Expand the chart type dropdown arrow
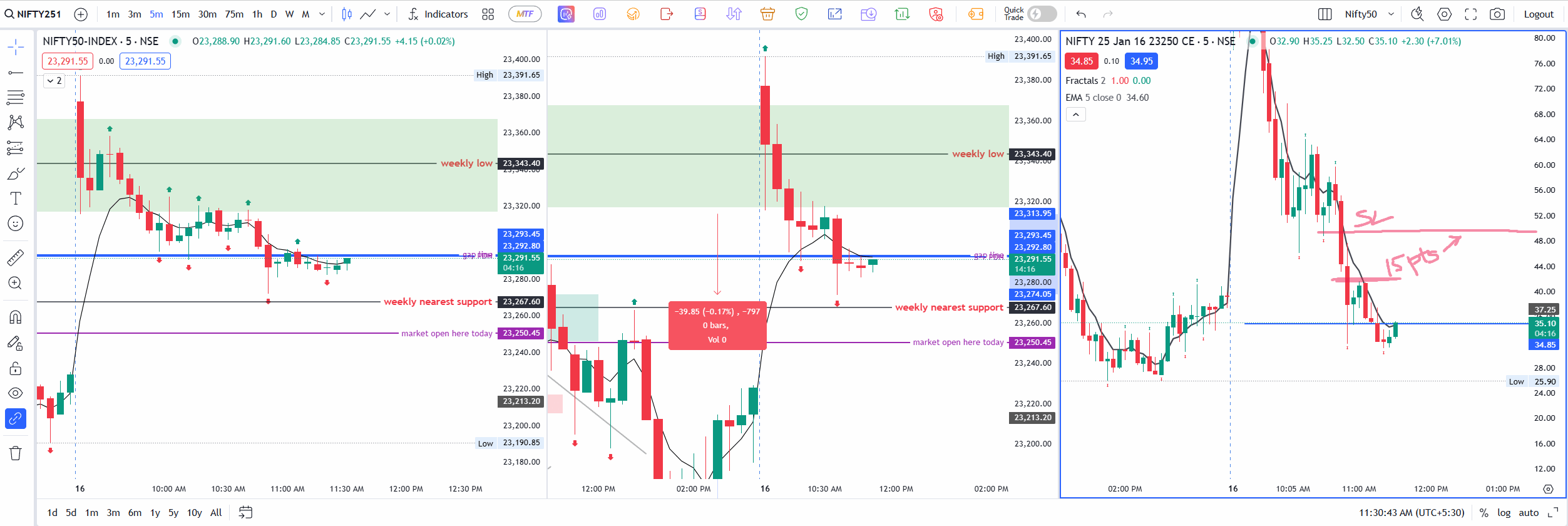The height and width of the screenshot is (526, 1568). [387, 14]
